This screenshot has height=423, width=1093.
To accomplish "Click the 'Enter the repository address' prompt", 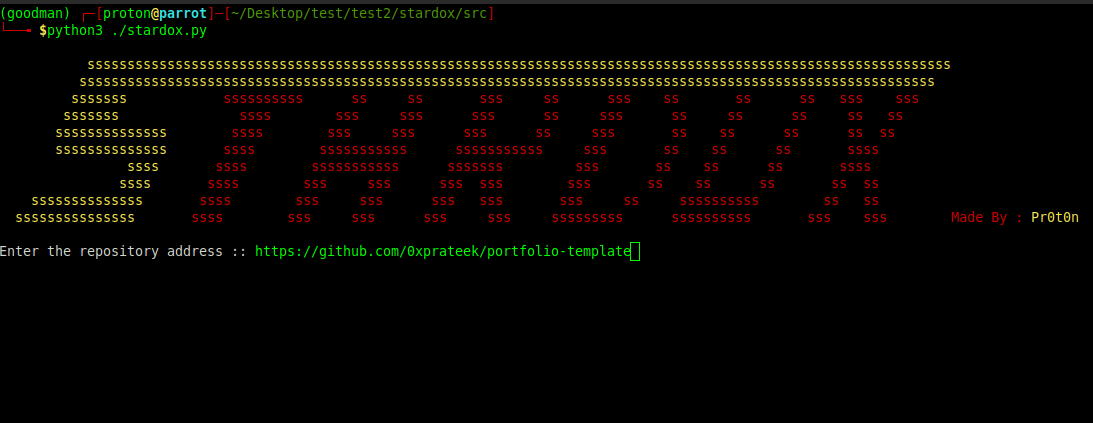I will 111,252.
